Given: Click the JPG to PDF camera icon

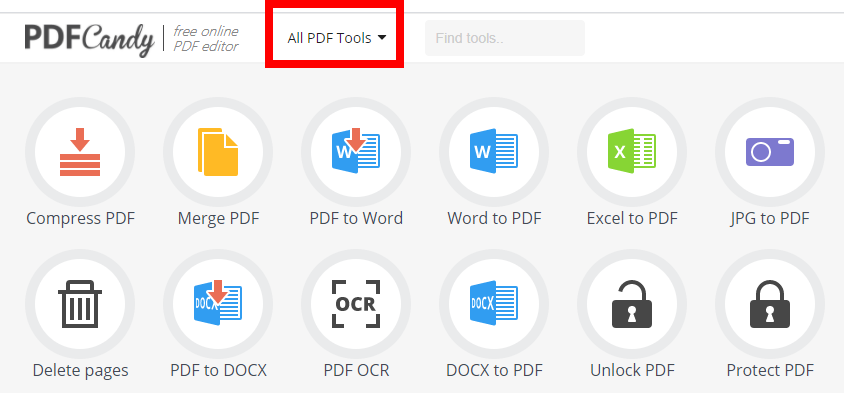Looking at the screenshot, I should pyautogui.click(x=770, y=152).
